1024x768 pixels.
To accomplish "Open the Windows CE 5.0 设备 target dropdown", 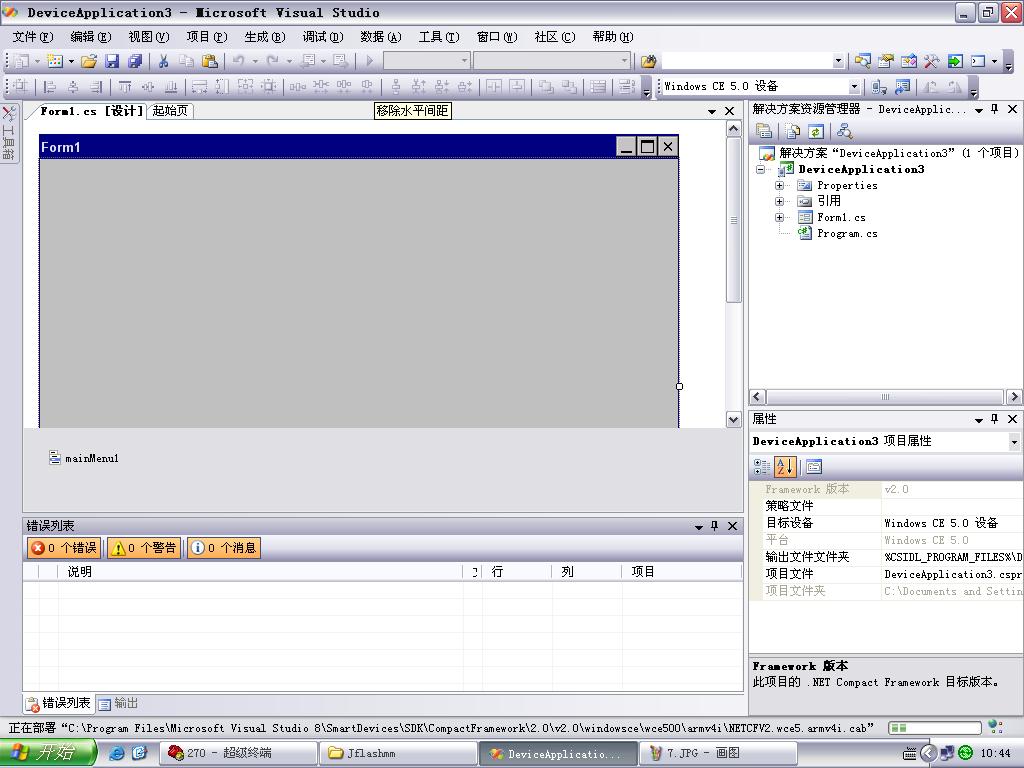I will 853,86.
